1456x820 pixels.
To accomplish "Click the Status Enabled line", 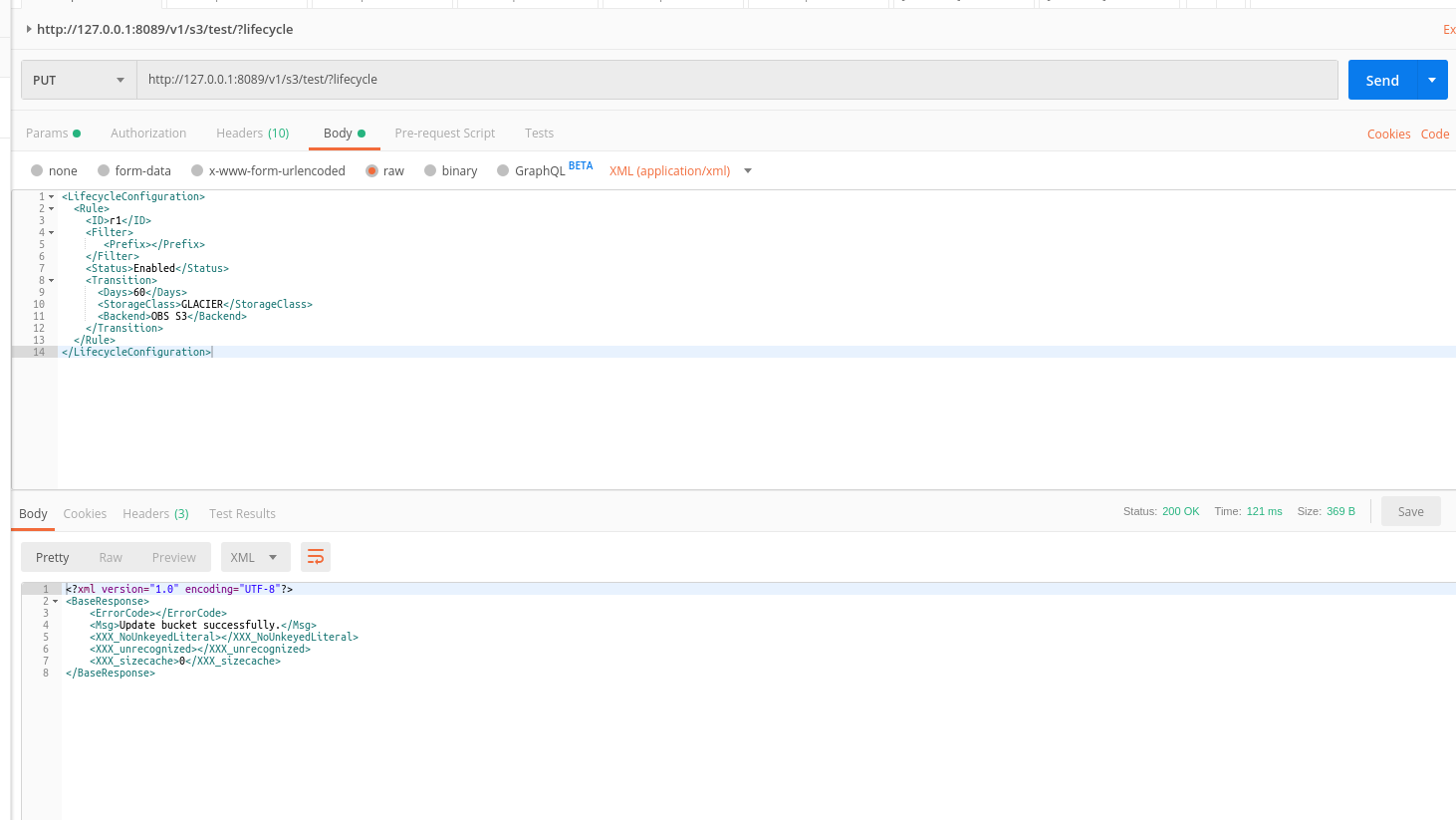I will 157,268.
